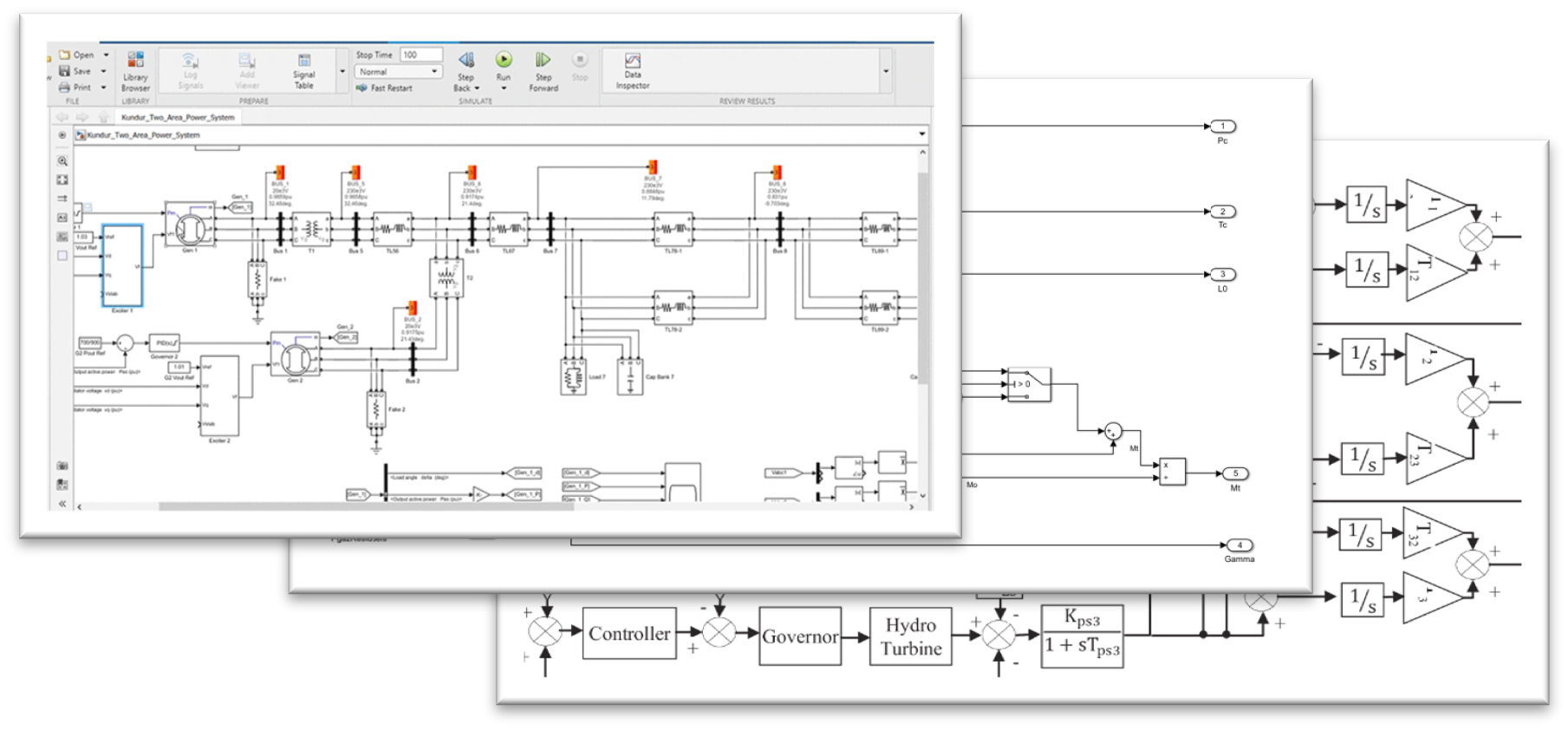Click the Step Forward icon

click(x=543, y=60)
